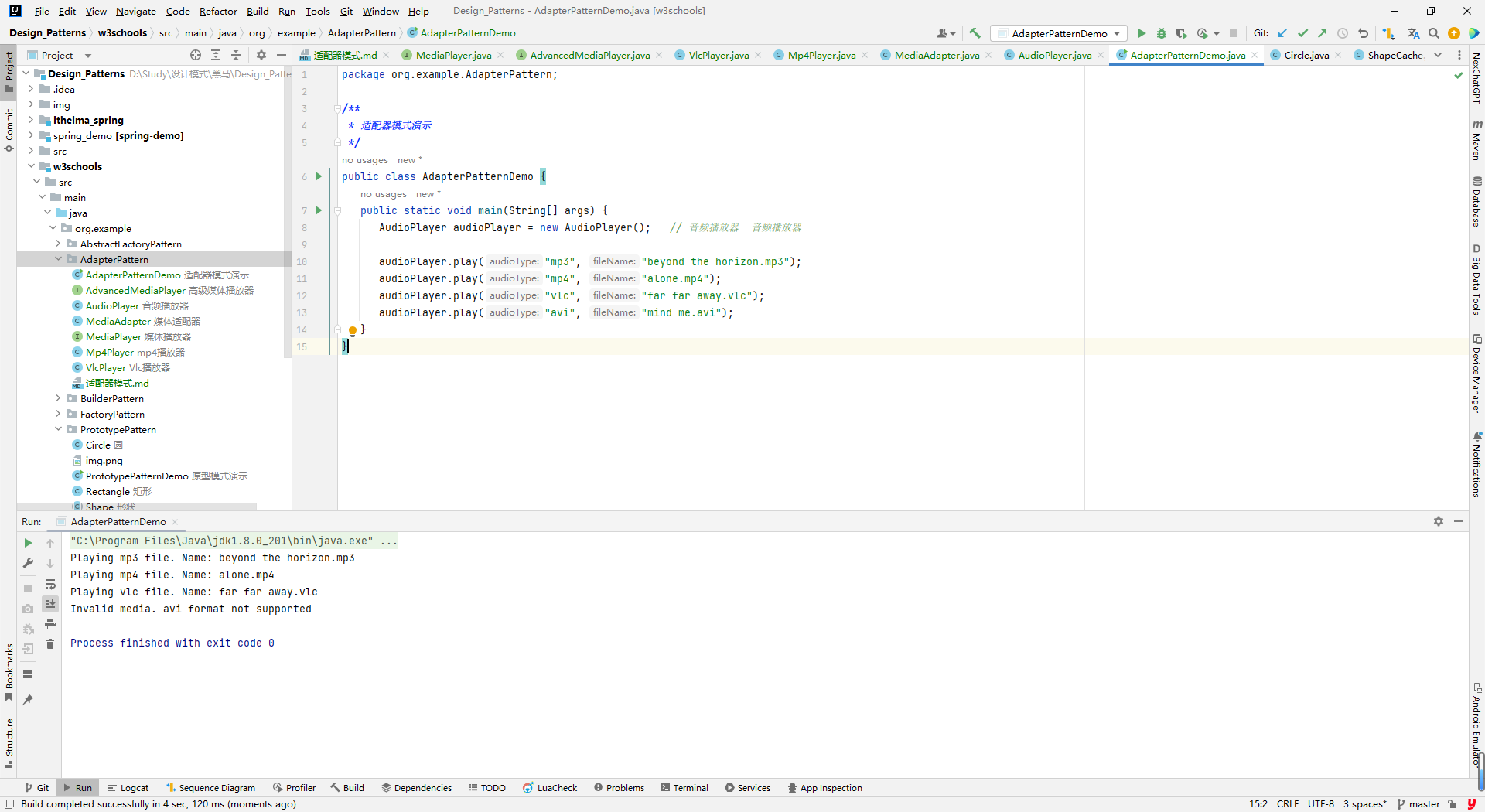Toggle the pin tab option in Run panel
The height and width of the screenshot is (812, 1485).
[x=28, y=700]
